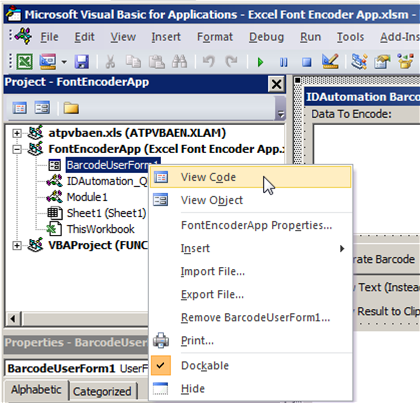Open the View menu
The image size is (420, 403).
click(123, 37)
